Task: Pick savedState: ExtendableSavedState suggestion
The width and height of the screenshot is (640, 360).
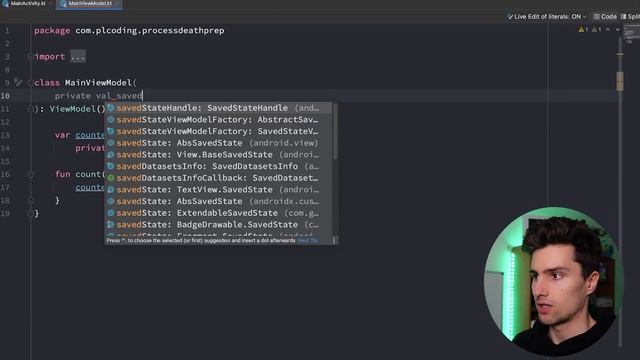Action: 219,213
